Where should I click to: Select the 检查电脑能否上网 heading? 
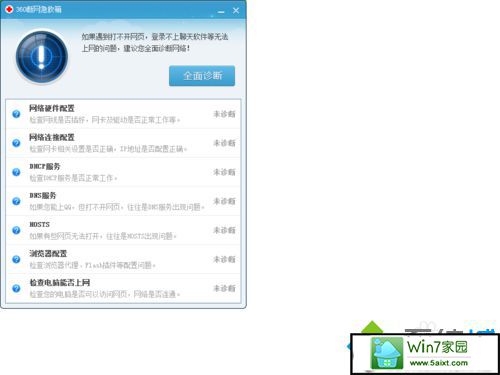[x=60, y=283]
